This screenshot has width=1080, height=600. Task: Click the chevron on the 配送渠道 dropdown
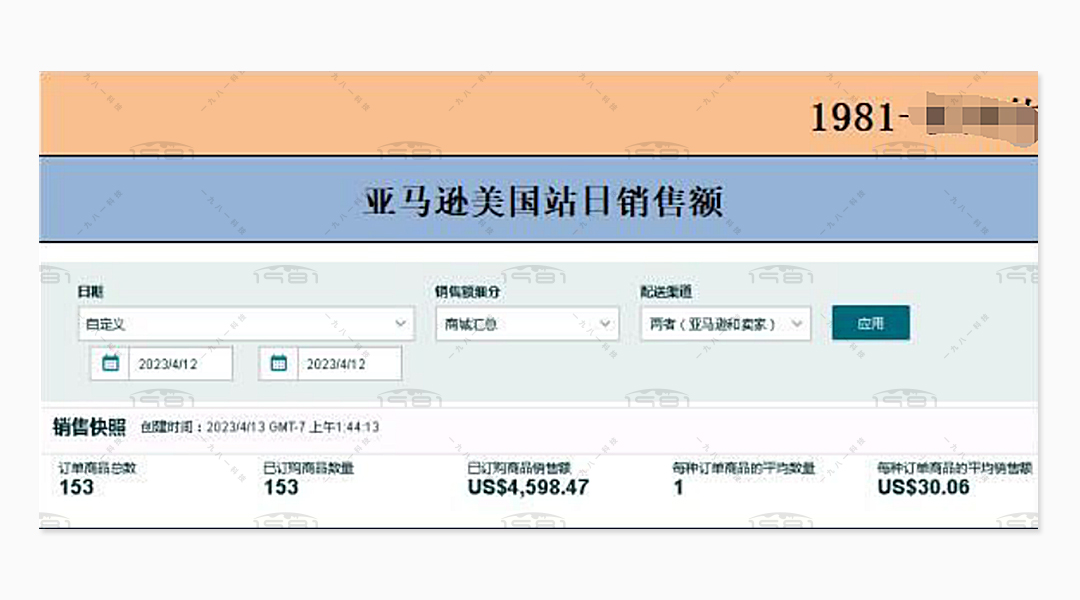[799, 323]
